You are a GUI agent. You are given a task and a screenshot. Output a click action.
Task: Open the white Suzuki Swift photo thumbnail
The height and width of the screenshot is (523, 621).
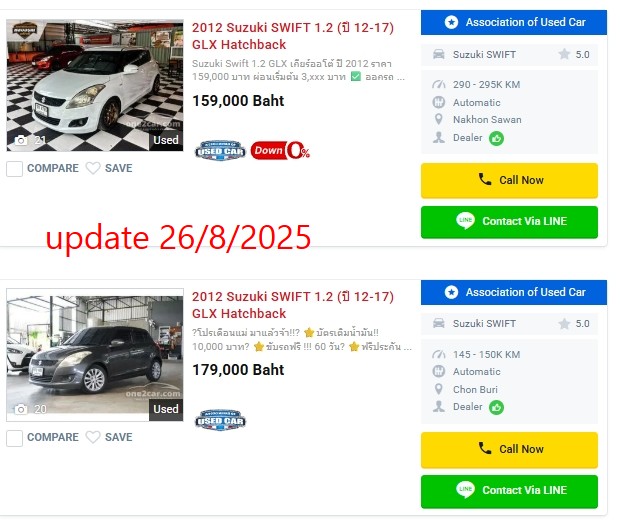click(x=95, y=85)
